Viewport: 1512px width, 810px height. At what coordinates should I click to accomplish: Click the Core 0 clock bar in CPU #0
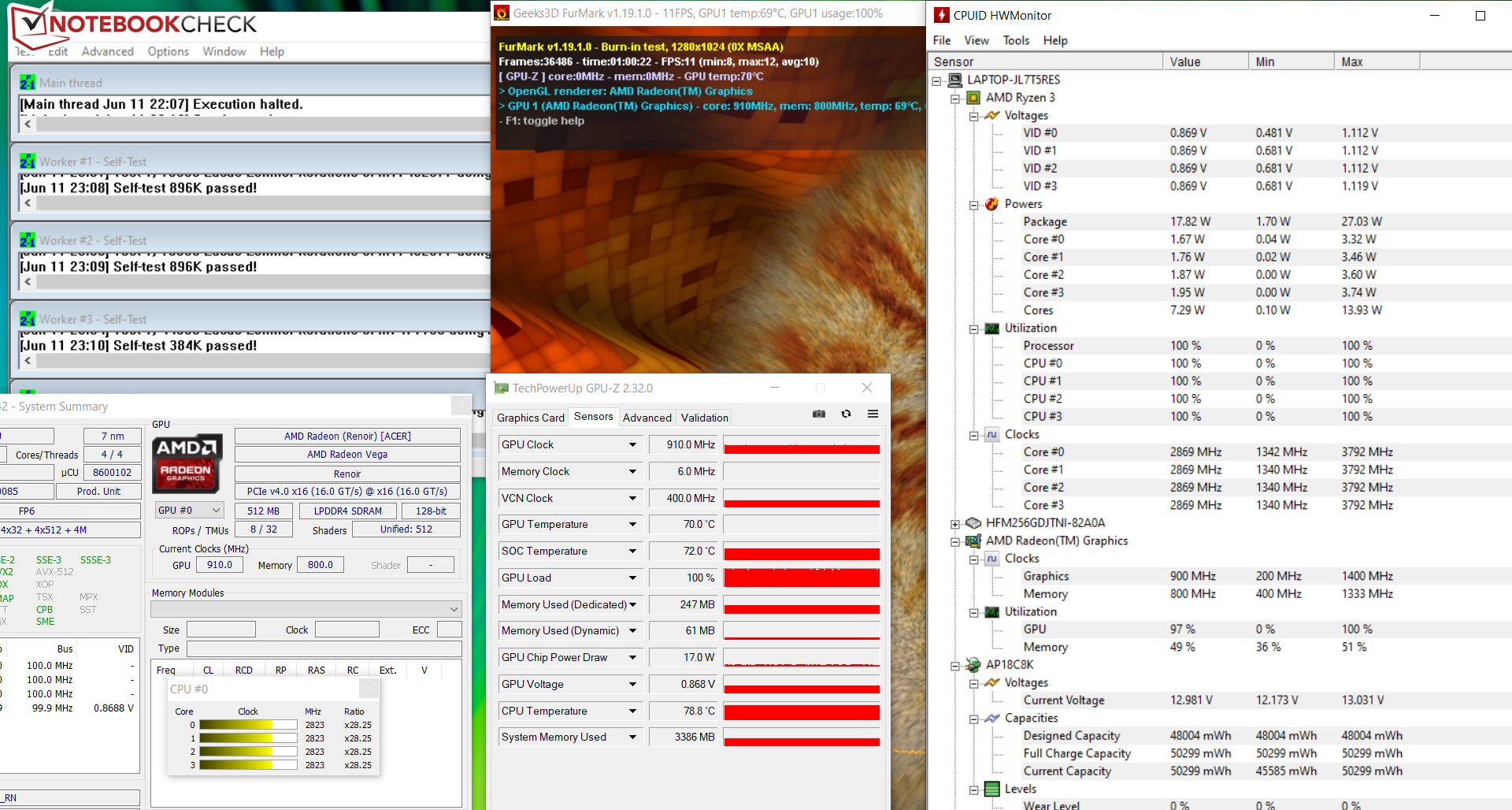pyautogui.click(x=249, y=725)
